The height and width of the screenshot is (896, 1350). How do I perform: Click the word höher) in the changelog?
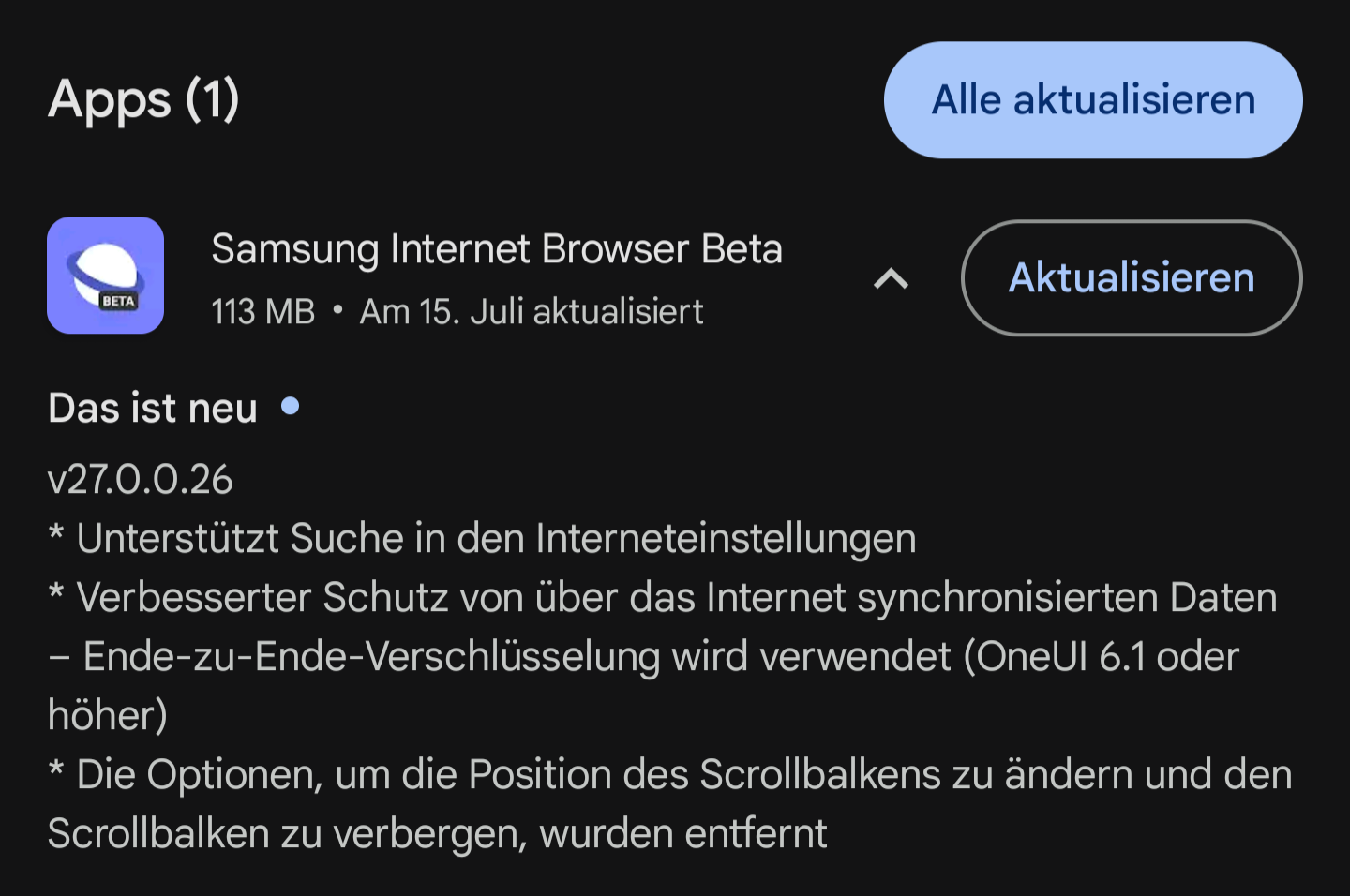pos(108,716)
